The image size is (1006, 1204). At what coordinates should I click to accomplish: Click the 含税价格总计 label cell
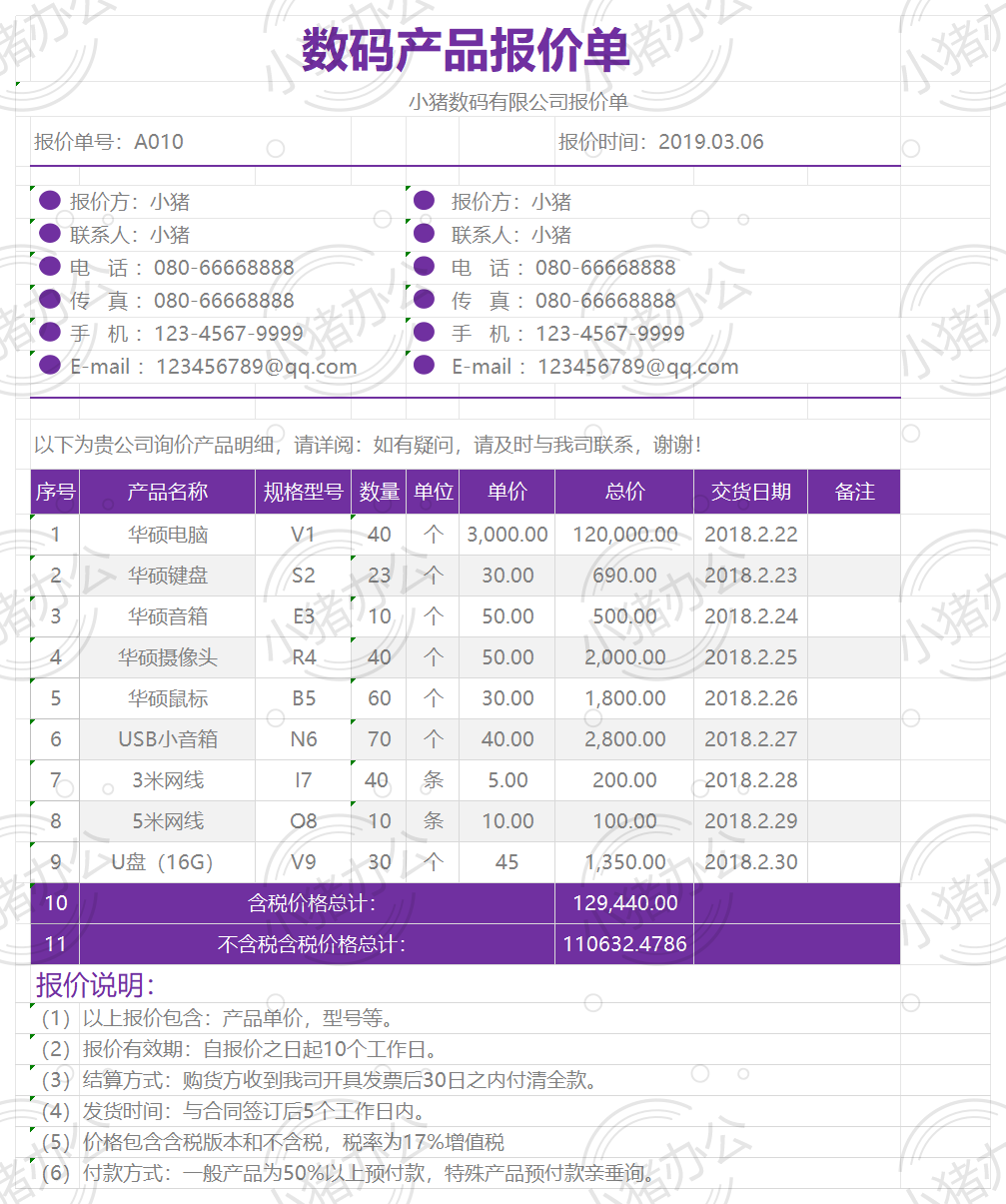318,903
